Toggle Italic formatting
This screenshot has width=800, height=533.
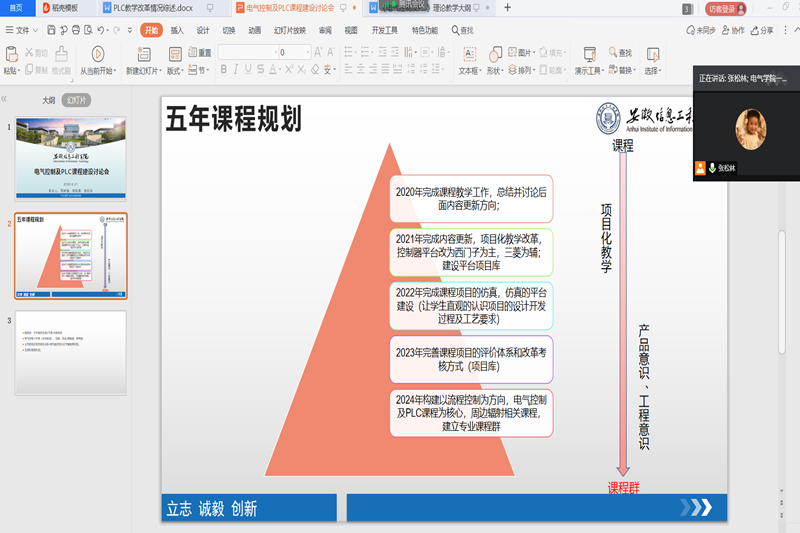pyautogui.click(x=237, y=70)
